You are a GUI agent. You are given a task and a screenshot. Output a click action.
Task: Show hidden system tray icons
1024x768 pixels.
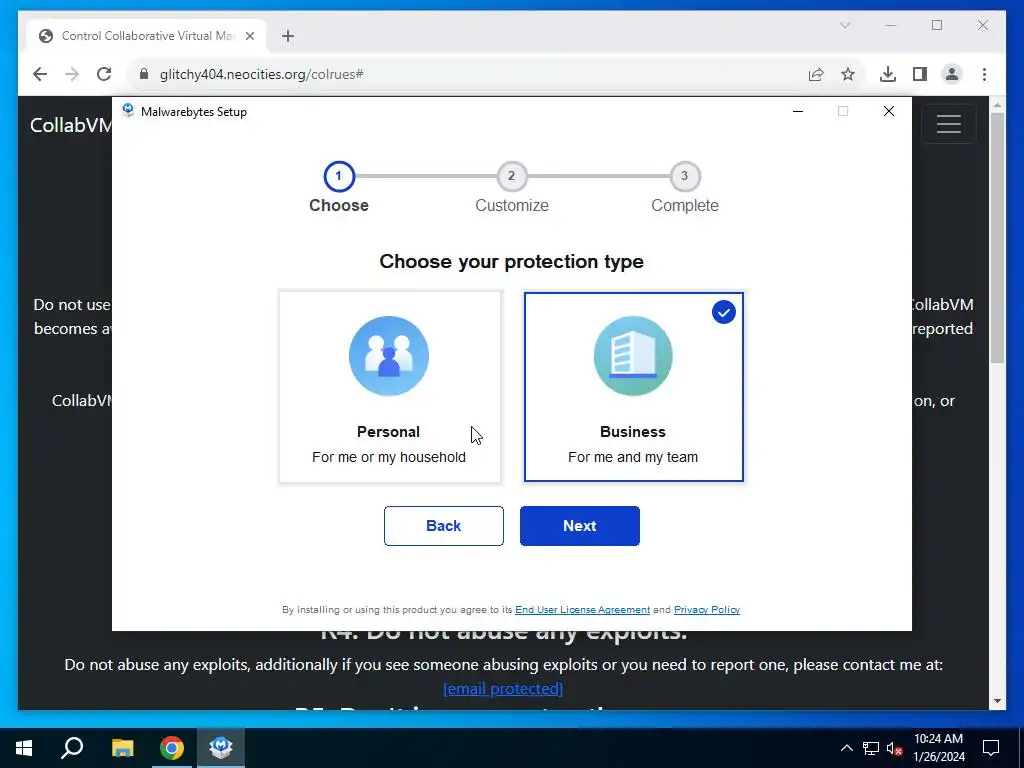(846, 748)
